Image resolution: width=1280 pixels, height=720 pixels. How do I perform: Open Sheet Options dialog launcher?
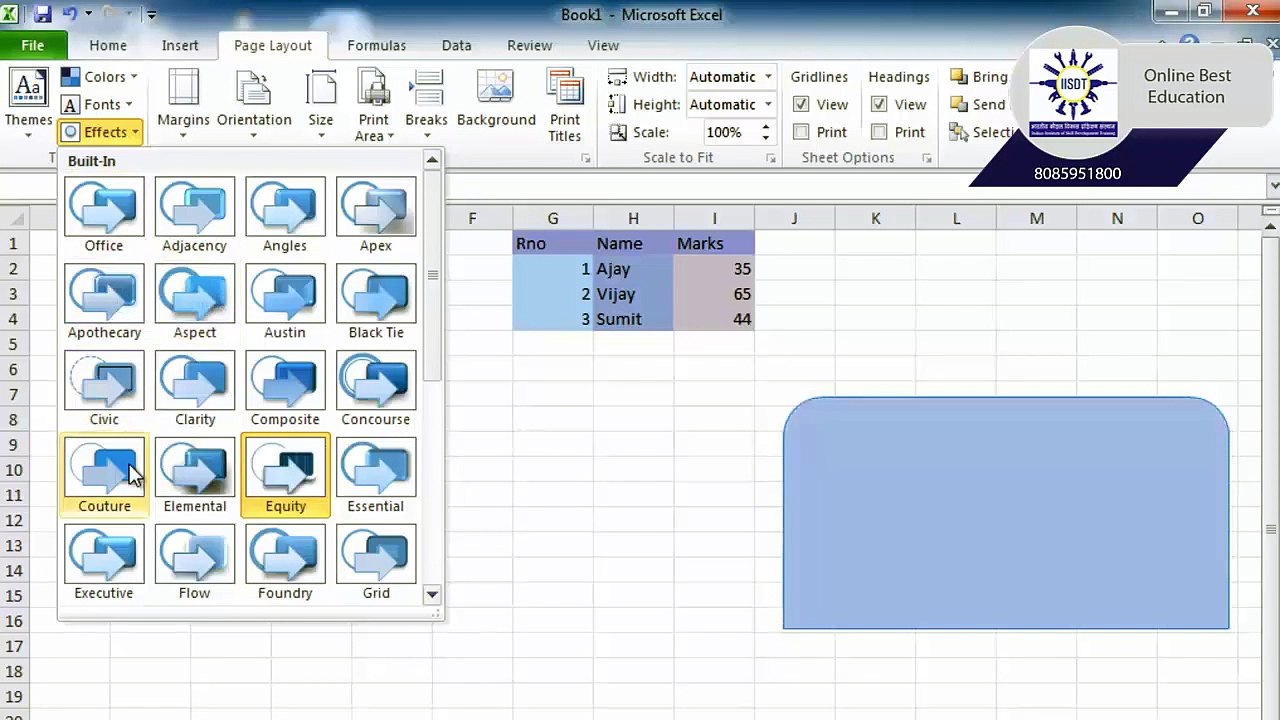point(927,159)
